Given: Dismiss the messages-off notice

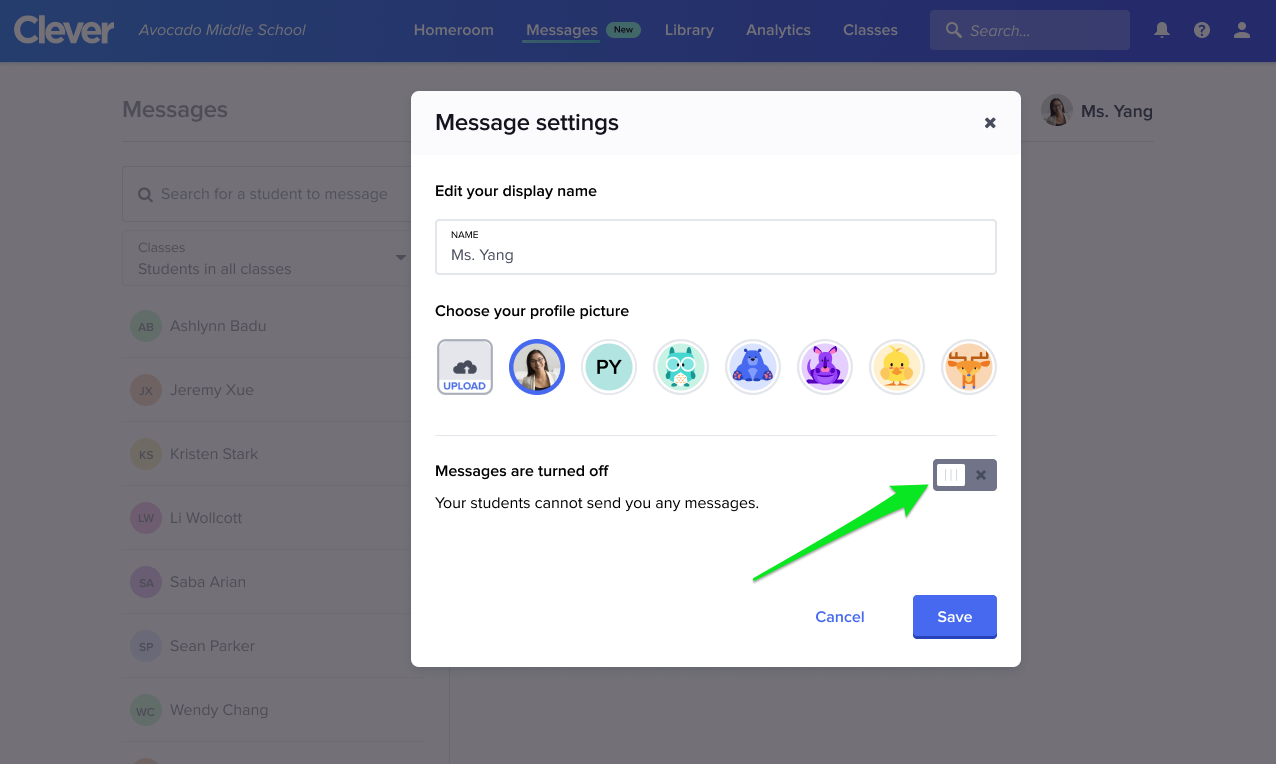Looking at the screenshot, I should (x=981, y=474).
